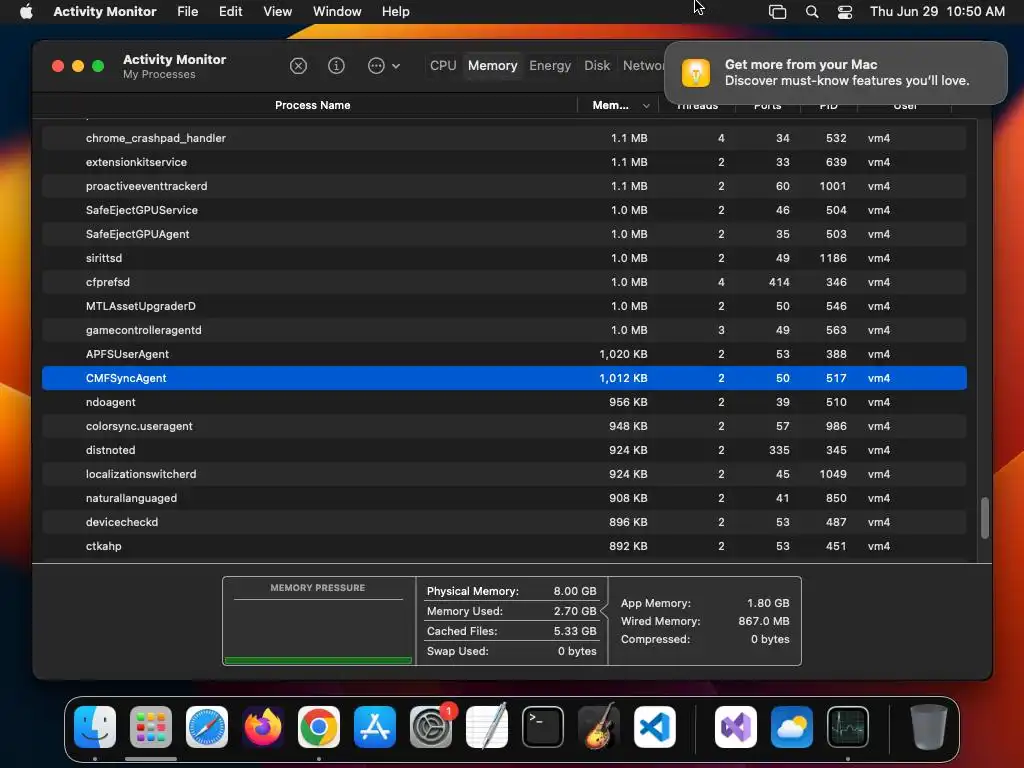Open Visual Studio purple icon in Dock
This screenshot has height=768, width=1024.
[x=735, y=727]
